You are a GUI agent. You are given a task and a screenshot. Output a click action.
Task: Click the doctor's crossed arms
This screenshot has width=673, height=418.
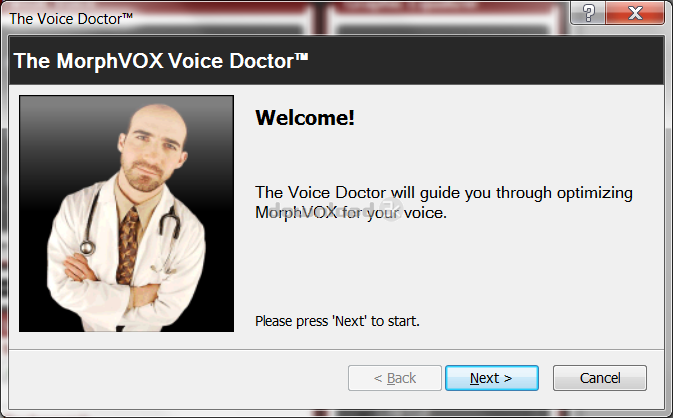tap(112, 281)
